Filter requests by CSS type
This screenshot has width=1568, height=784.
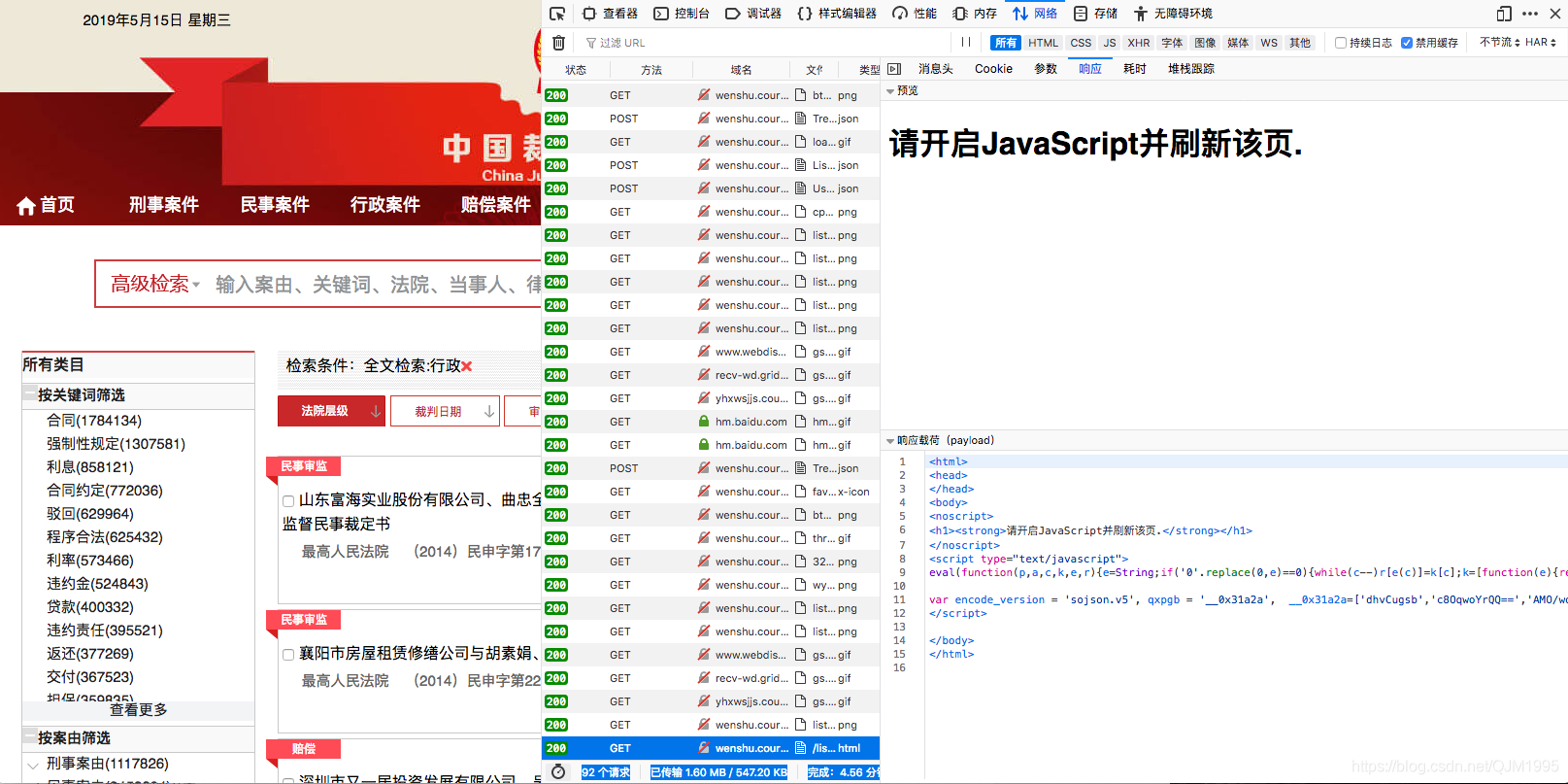point(1081,43)
